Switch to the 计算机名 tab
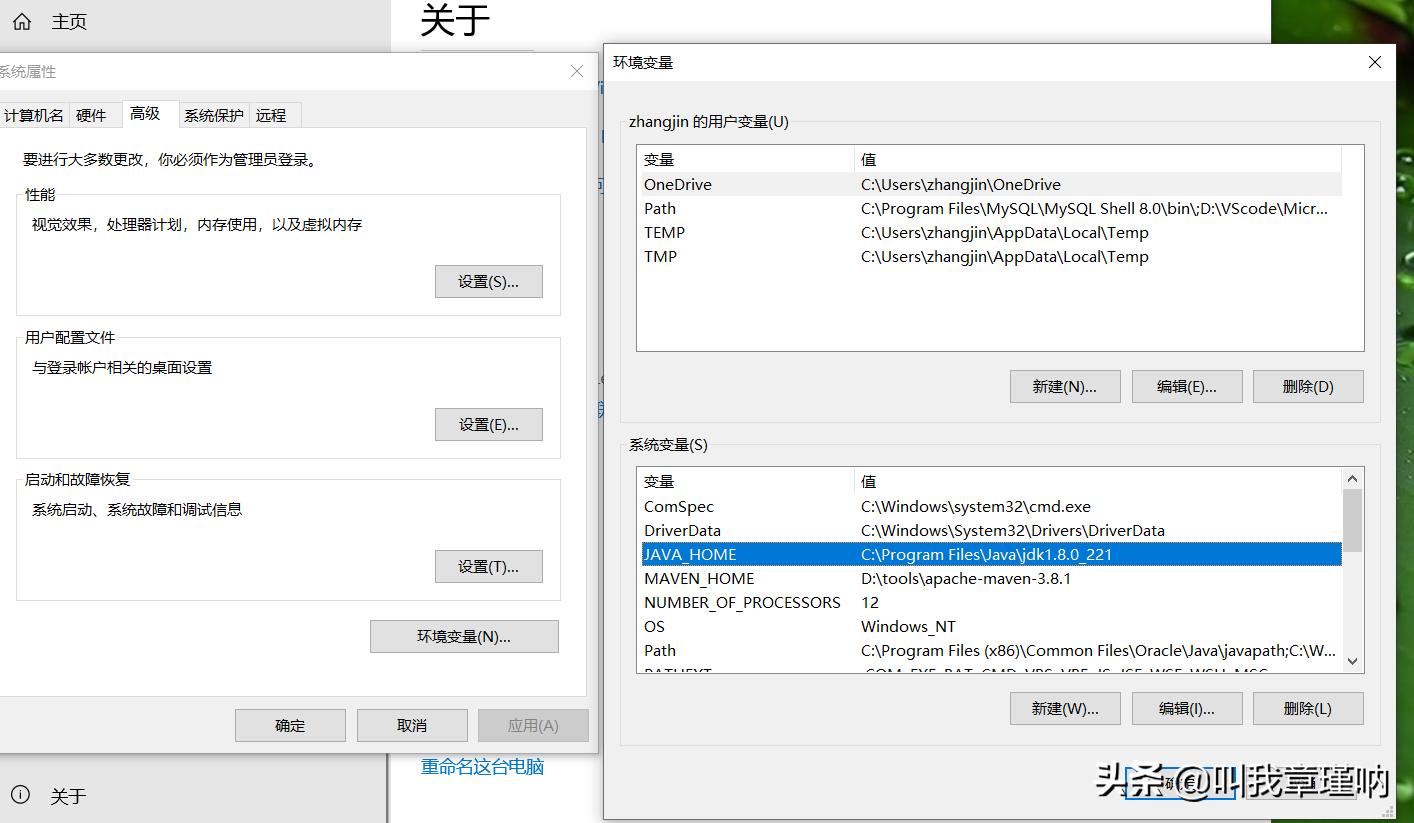 point(34,115)
